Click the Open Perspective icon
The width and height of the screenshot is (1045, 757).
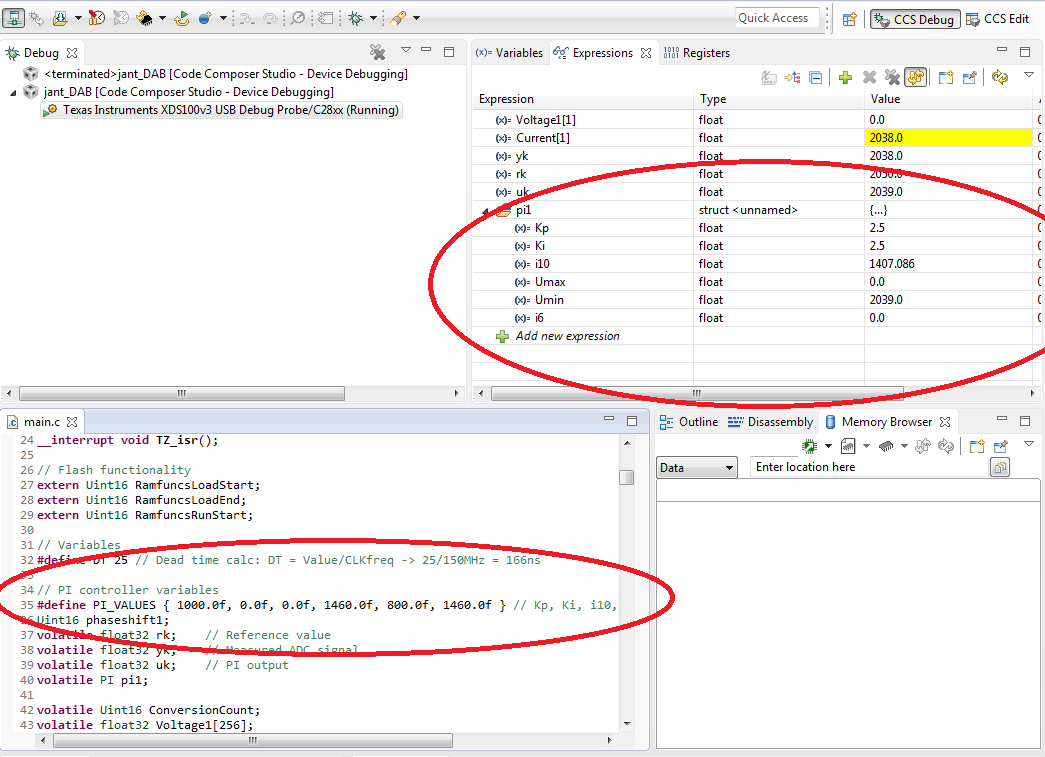click(x=849, y=19)
